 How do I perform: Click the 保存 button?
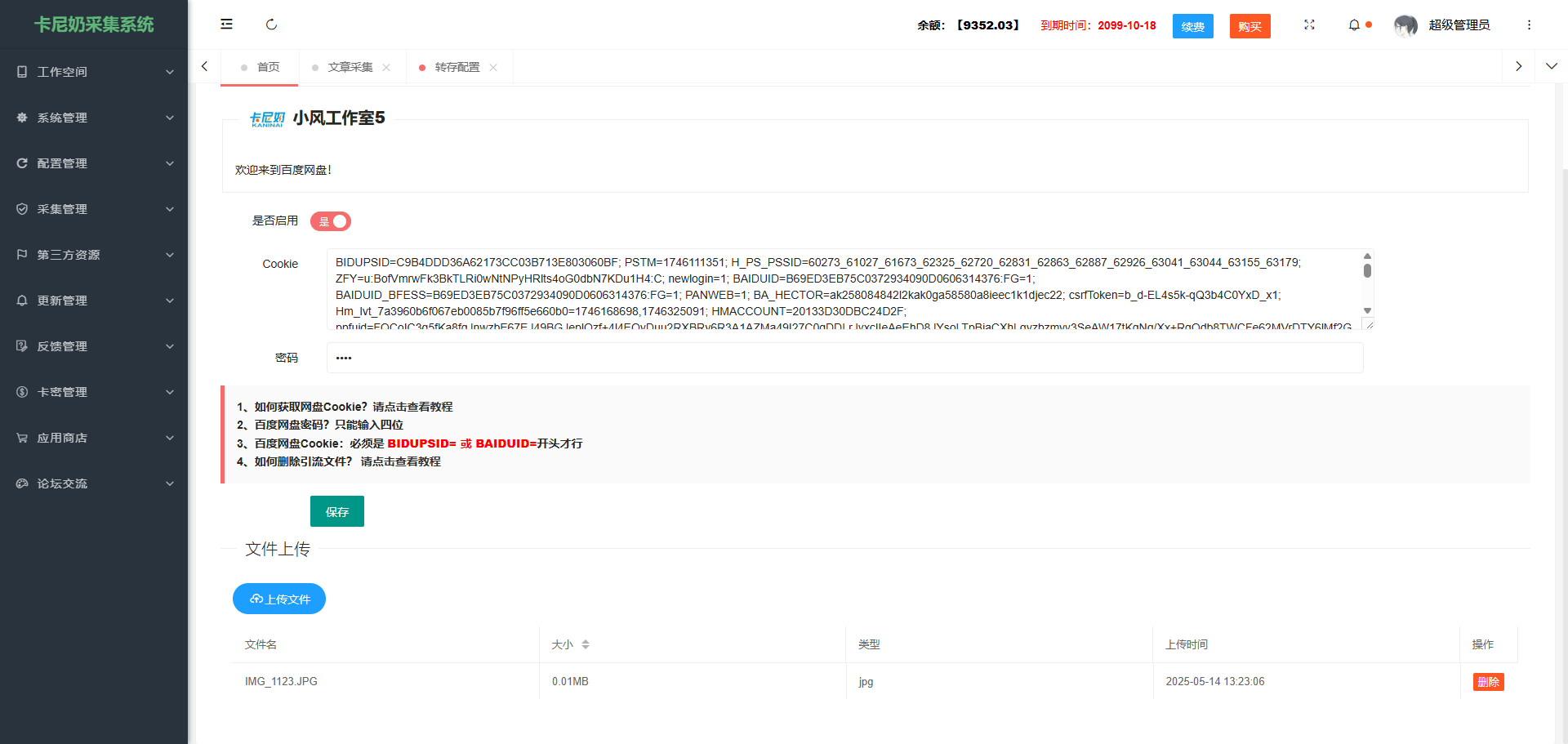(x=337, y=511)
